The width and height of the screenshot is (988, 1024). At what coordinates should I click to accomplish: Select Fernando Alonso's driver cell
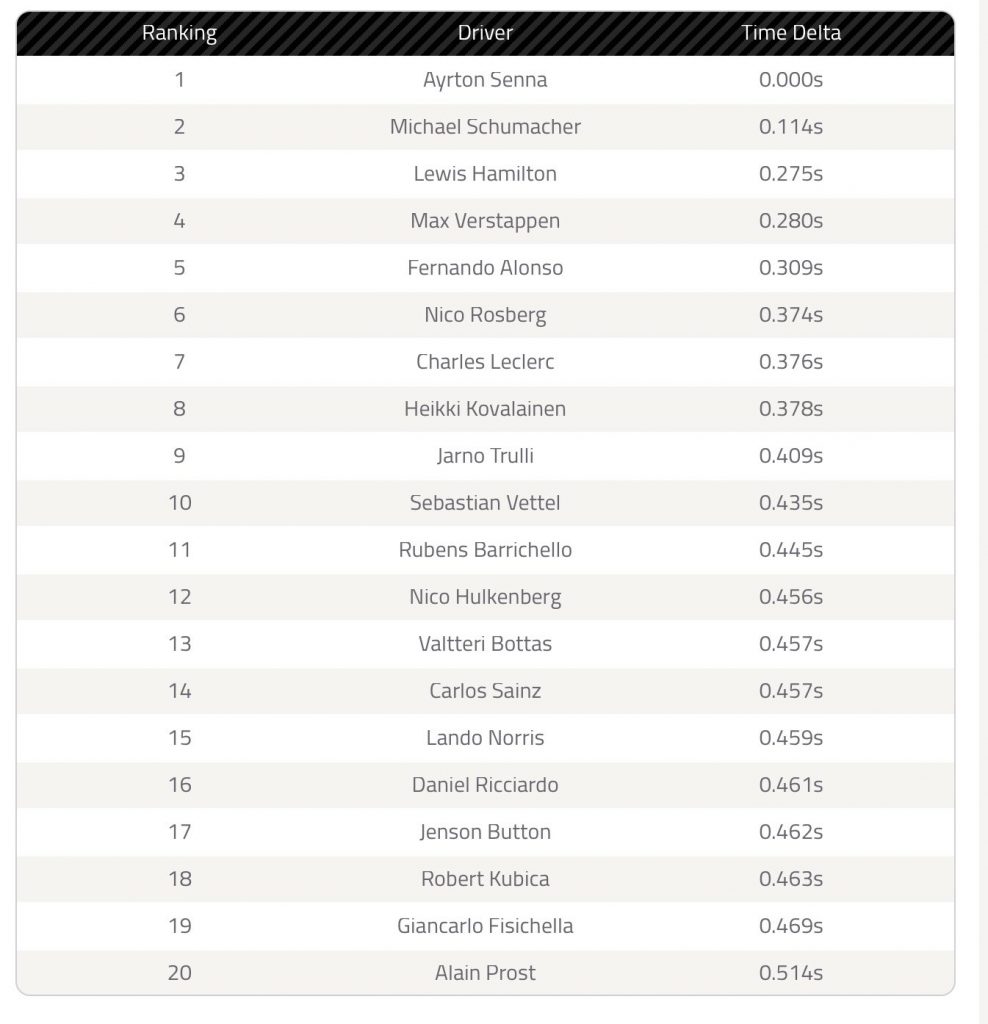point(485,268)
